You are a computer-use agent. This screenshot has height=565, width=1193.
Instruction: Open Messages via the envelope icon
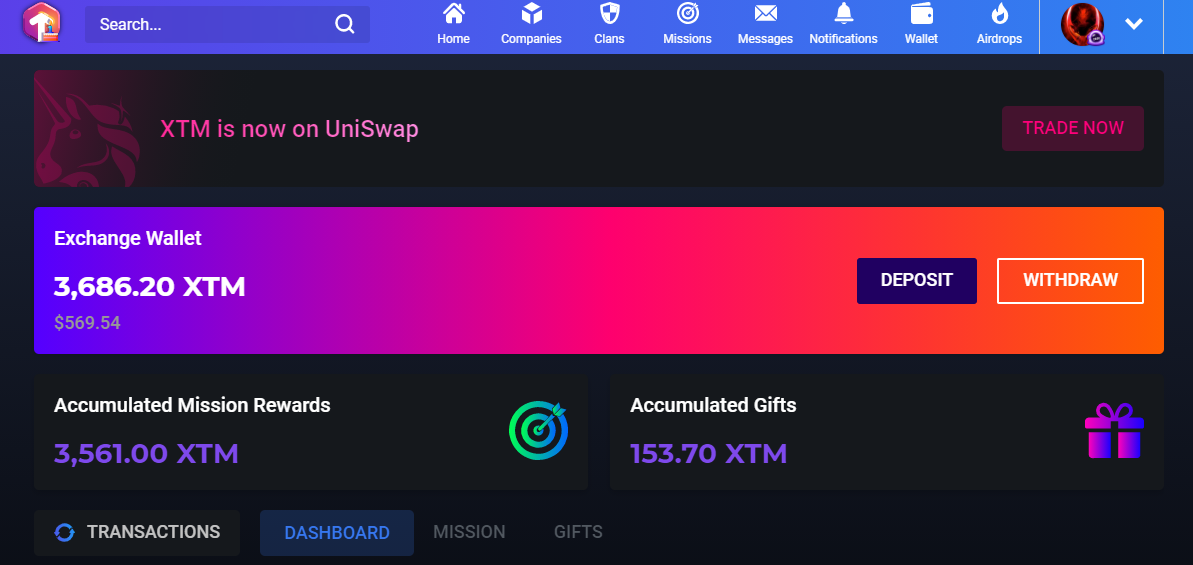tap(765, 14)
